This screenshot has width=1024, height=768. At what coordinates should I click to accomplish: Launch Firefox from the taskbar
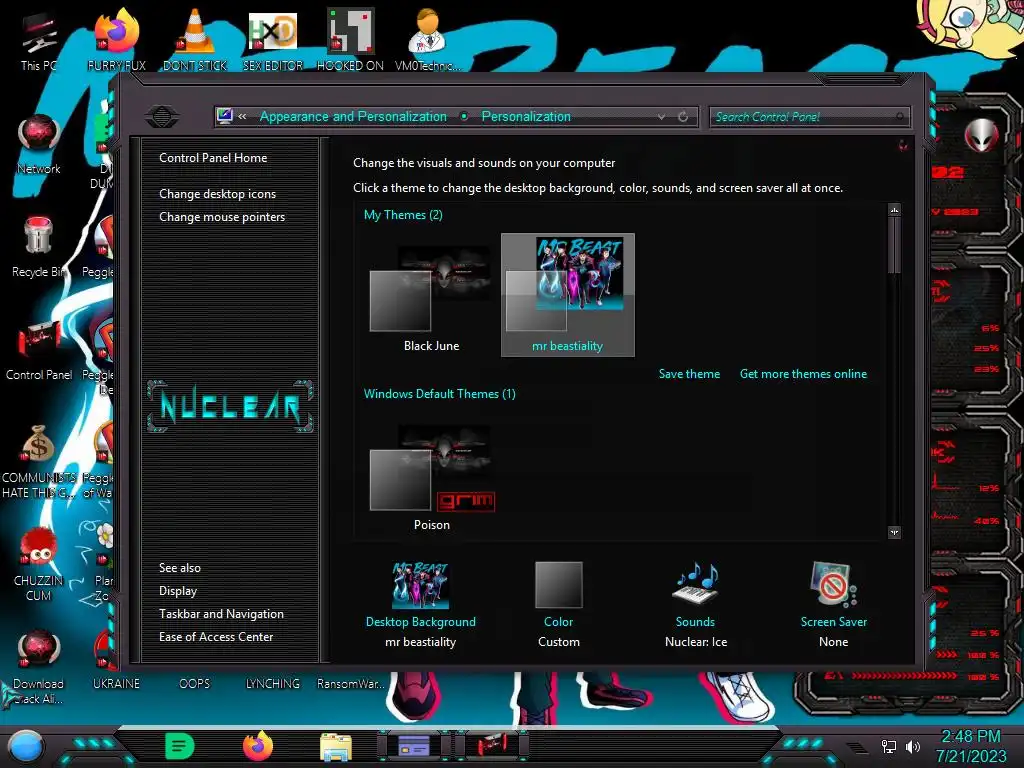pos(257,746)
